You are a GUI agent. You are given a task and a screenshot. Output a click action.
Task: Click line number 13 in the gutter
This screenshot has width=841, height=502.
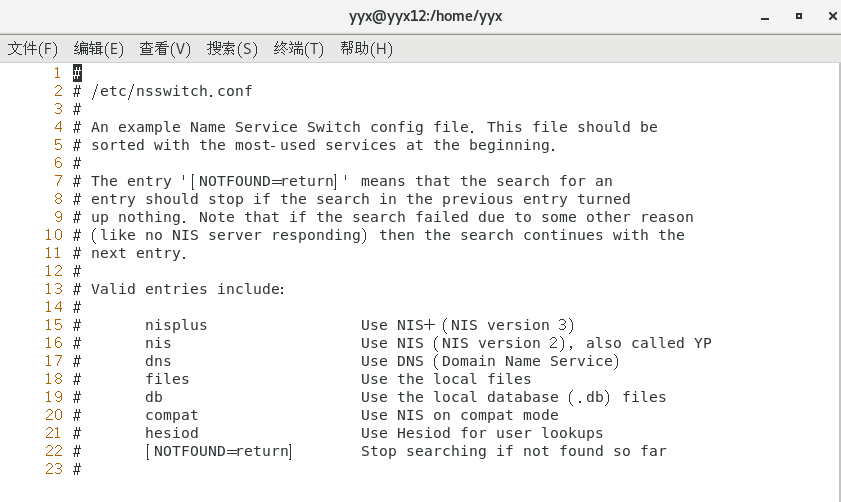(x=54, y=289)
